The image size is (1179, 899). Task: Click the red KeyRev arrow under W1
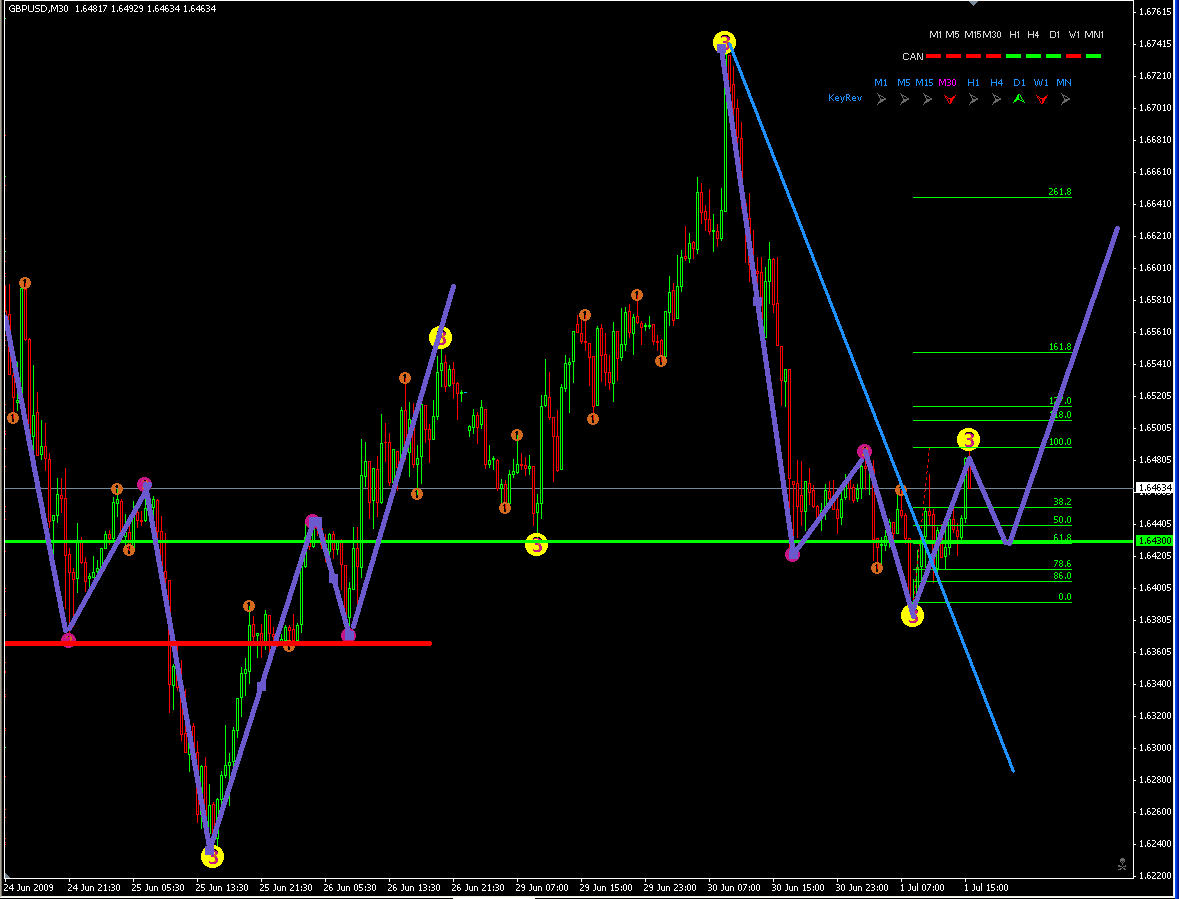1041,98
